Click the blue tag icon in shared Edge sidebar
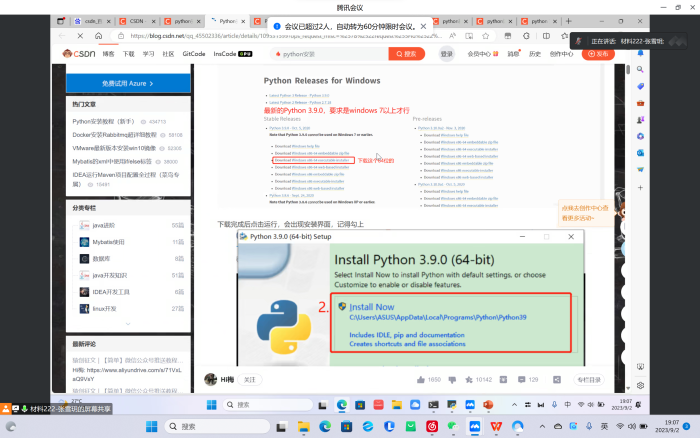700x438 pixels. (x=640, y=86)
